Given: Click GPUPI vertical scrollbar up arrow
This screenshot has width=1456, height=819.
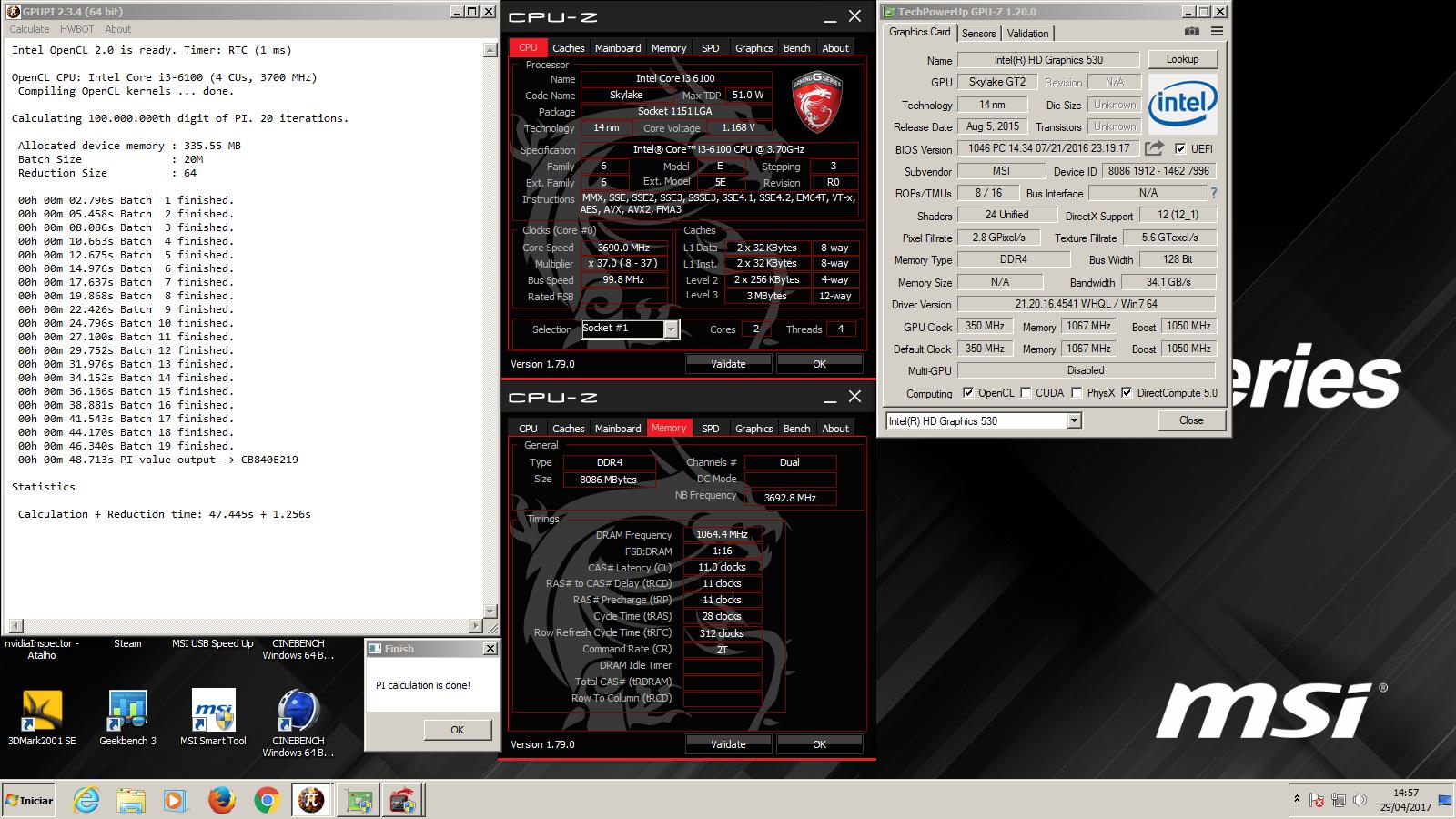Looking at the screenshot, I should (490, 50).
